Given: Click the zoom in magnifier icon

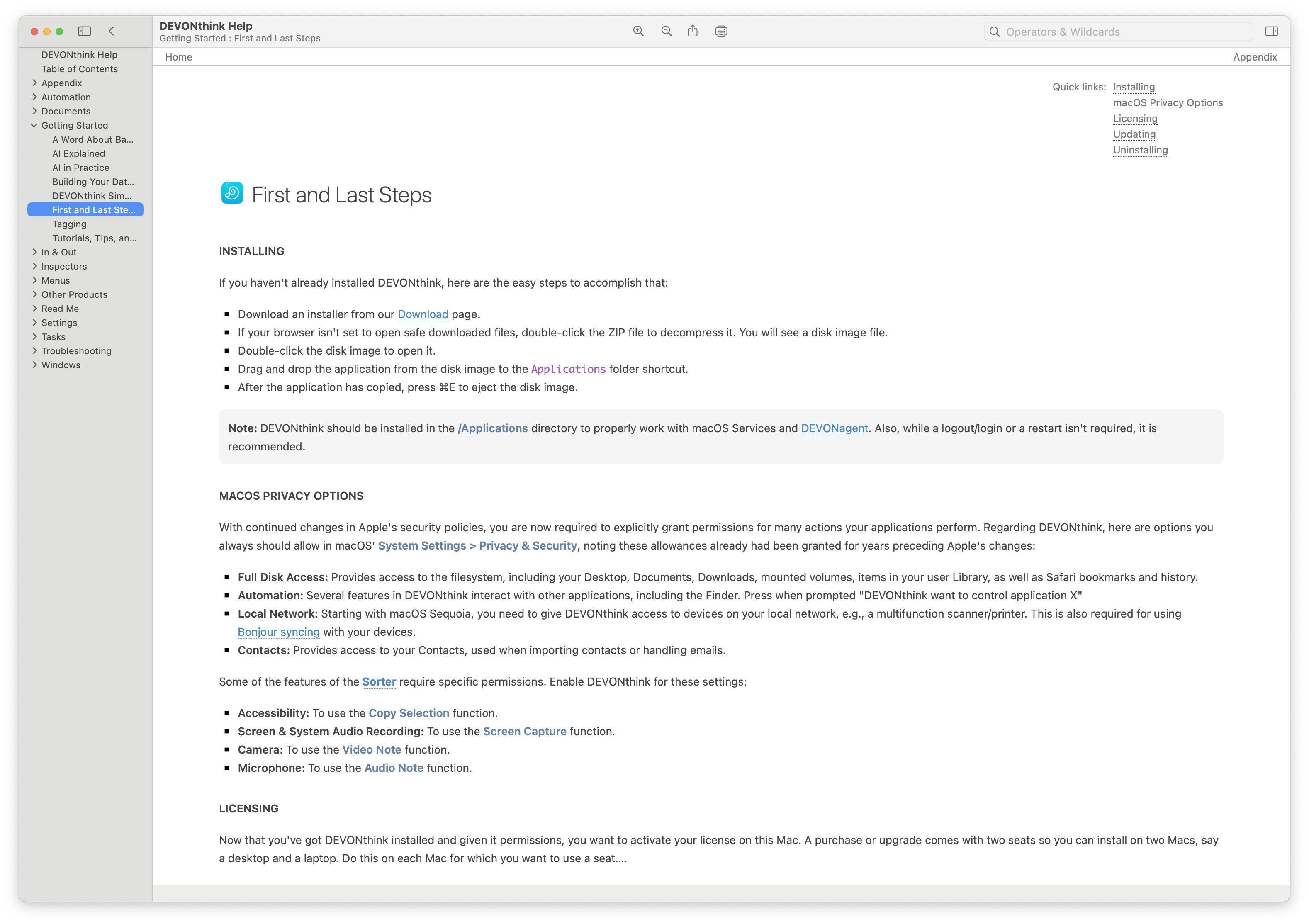Looking at the screenshot, I should tap(638, 32).
